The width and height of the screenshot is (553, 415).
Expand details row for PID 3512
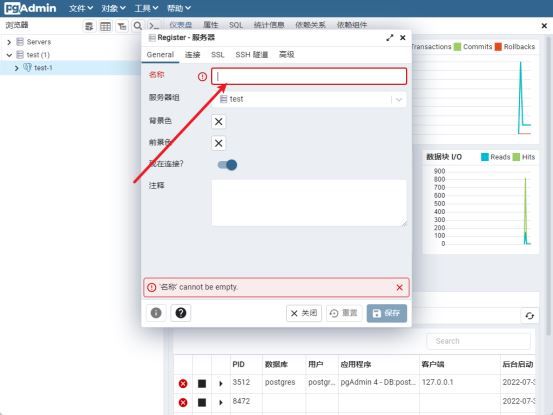[220, 384]
